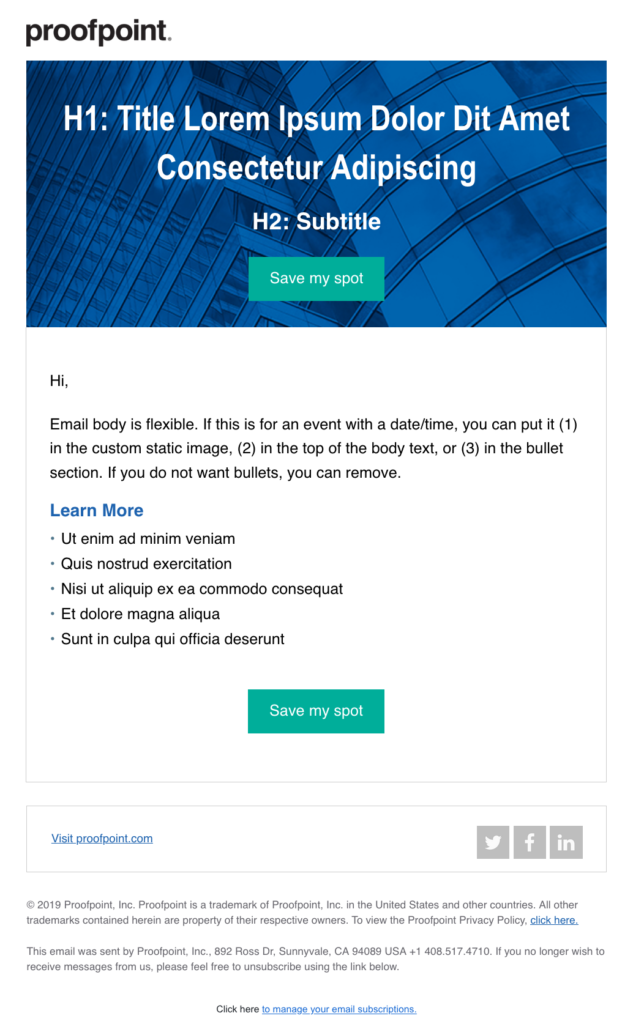Click Save my spot in hero banner
This screenshot has width=633, height=1024.
click(316, 279)
